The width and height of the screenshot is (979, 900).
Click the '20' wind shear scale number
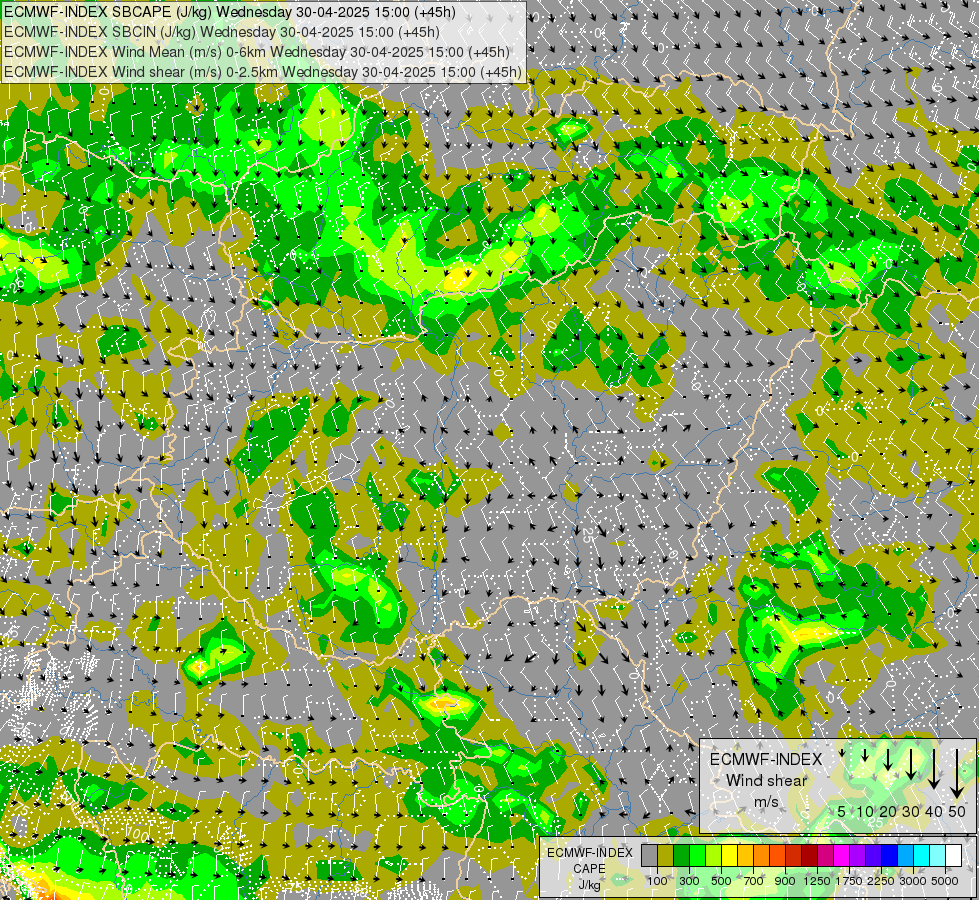(x=888, y=811)
